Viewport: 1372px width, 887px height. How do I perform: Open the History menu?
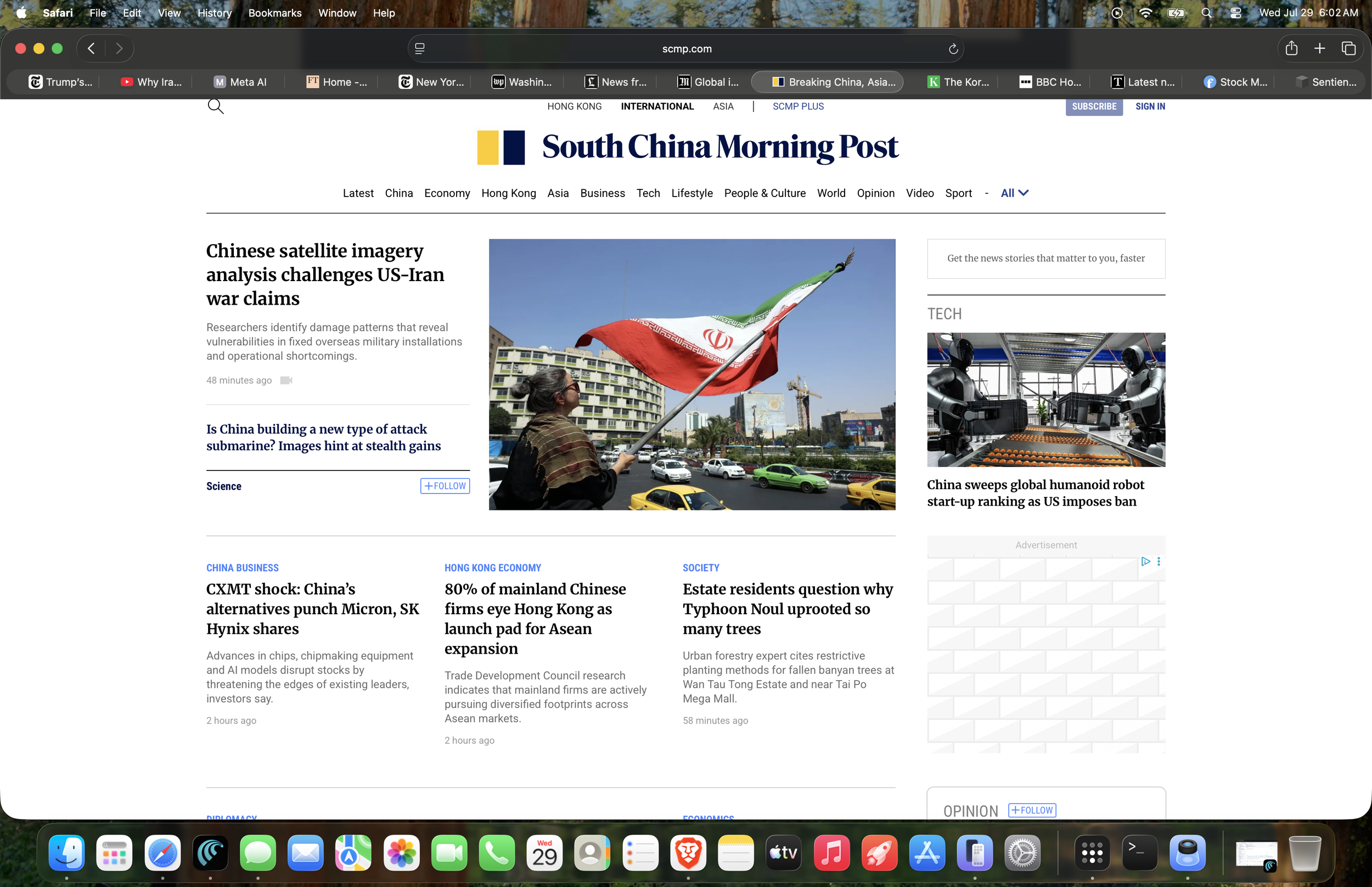click(214, 13)
